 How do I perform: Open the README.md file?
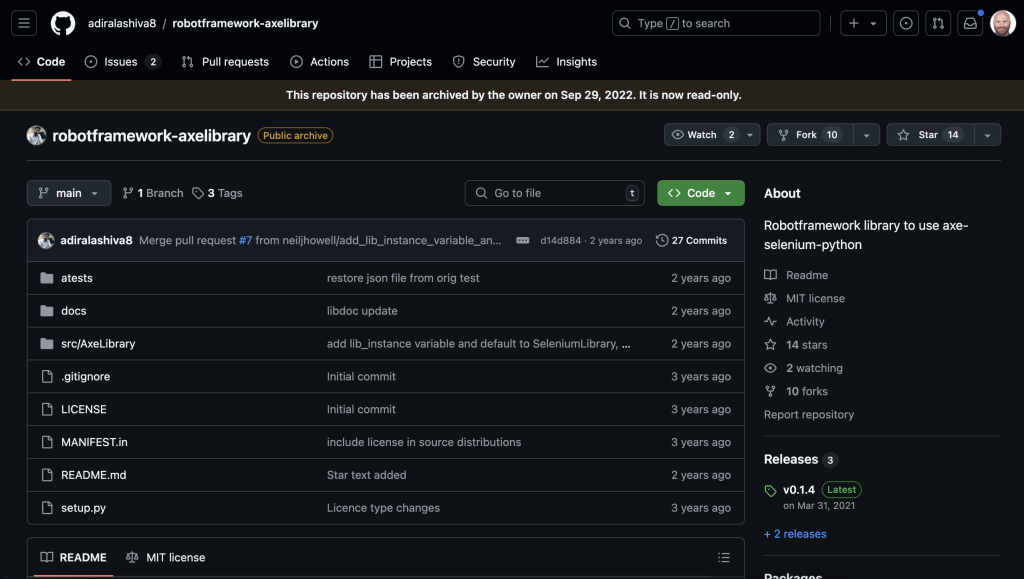[93, 475]
